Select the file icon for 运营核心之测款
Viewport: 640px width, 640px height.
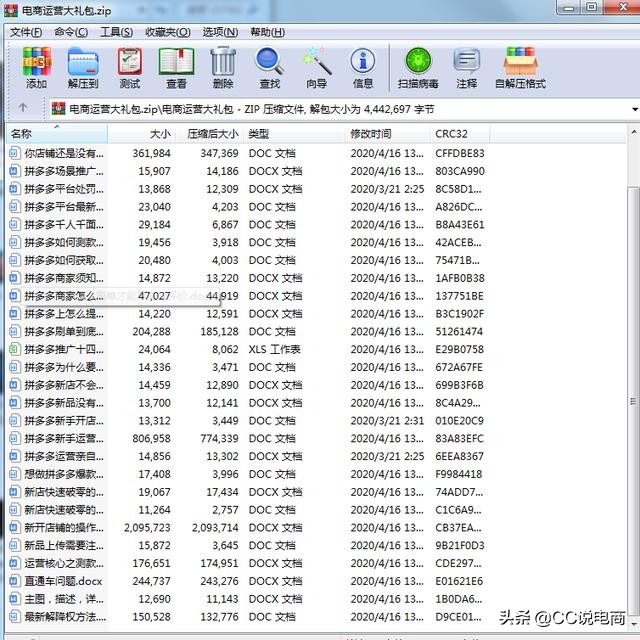14,563
